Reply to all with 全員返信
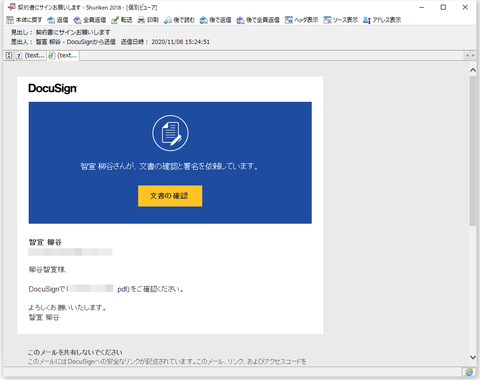The width and height of the screenshot is (480, 380). 90,20
